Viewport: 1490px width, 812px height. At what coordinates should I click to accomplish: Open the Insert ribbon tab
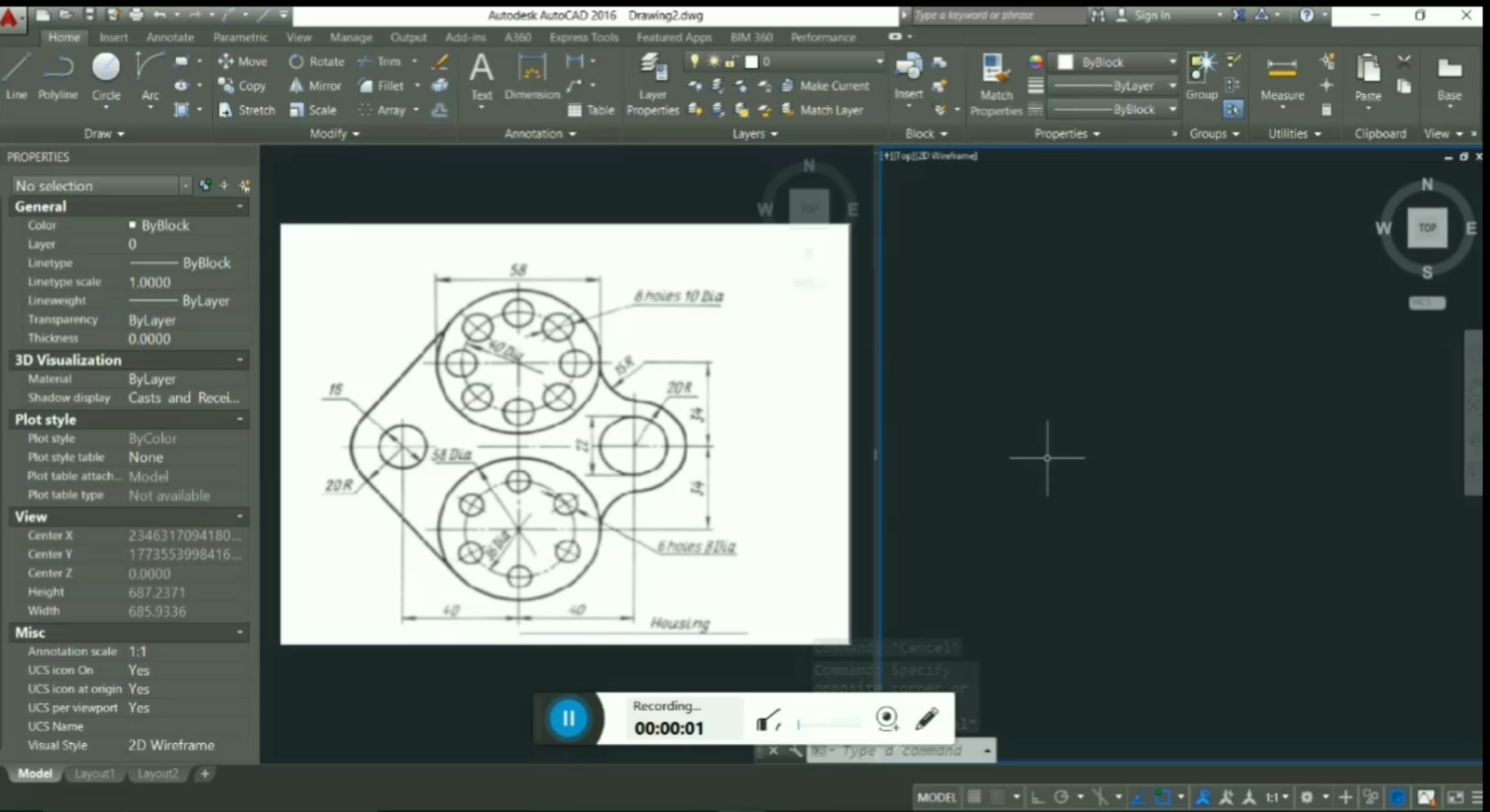[x=114, y=37]
